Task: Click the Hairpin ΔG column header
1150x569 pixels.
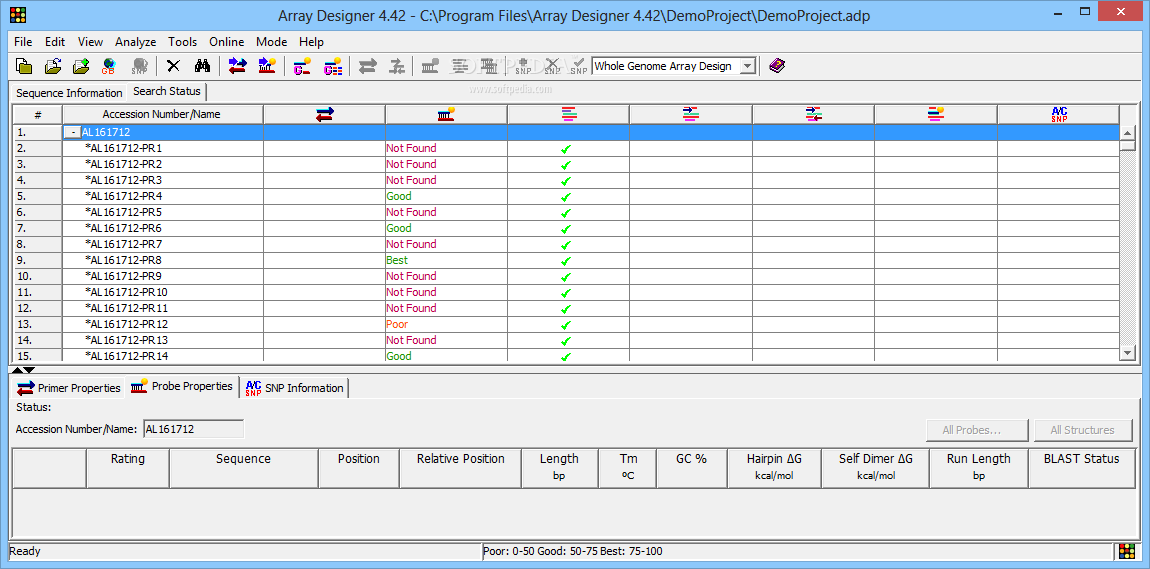Action: (x=774, y=467)
